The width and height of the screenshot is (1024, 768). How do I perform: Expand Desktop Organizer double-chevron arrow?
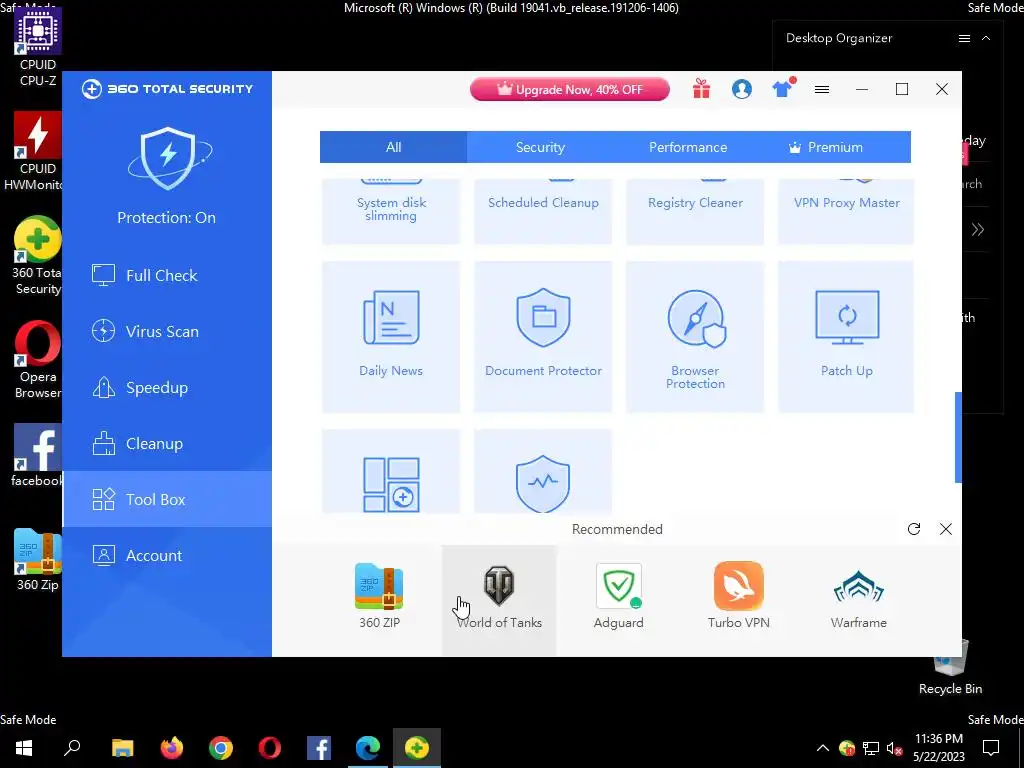[978, 229]
